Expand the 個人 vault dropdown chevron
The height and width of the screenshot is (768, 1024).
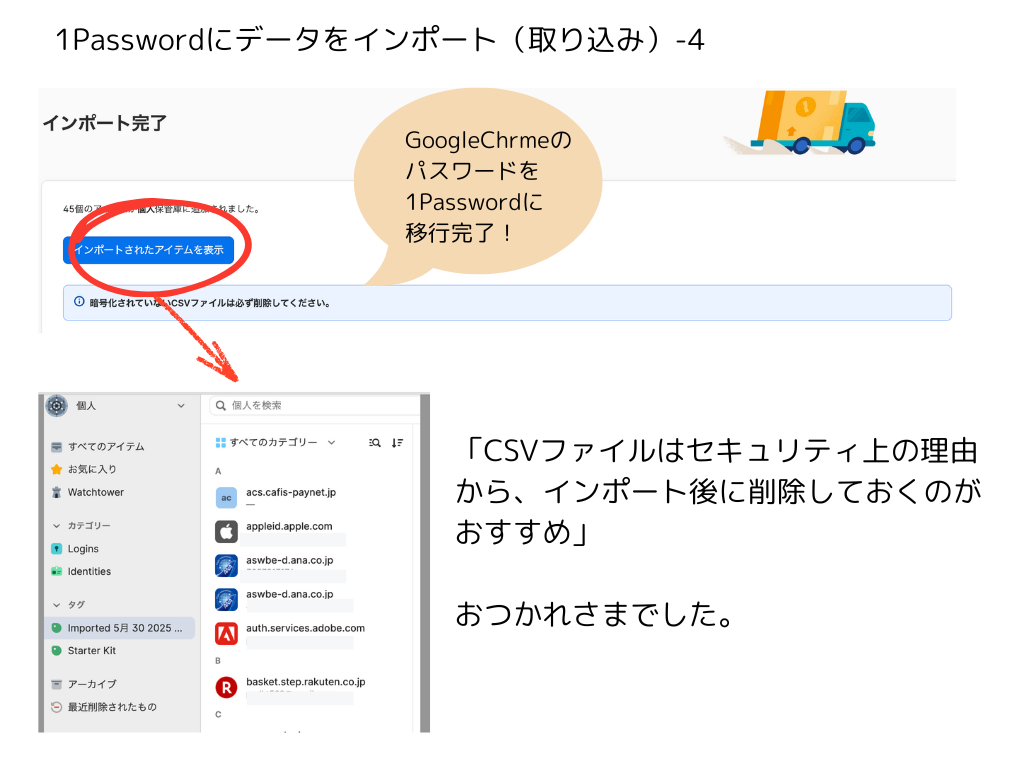[181, 406]
